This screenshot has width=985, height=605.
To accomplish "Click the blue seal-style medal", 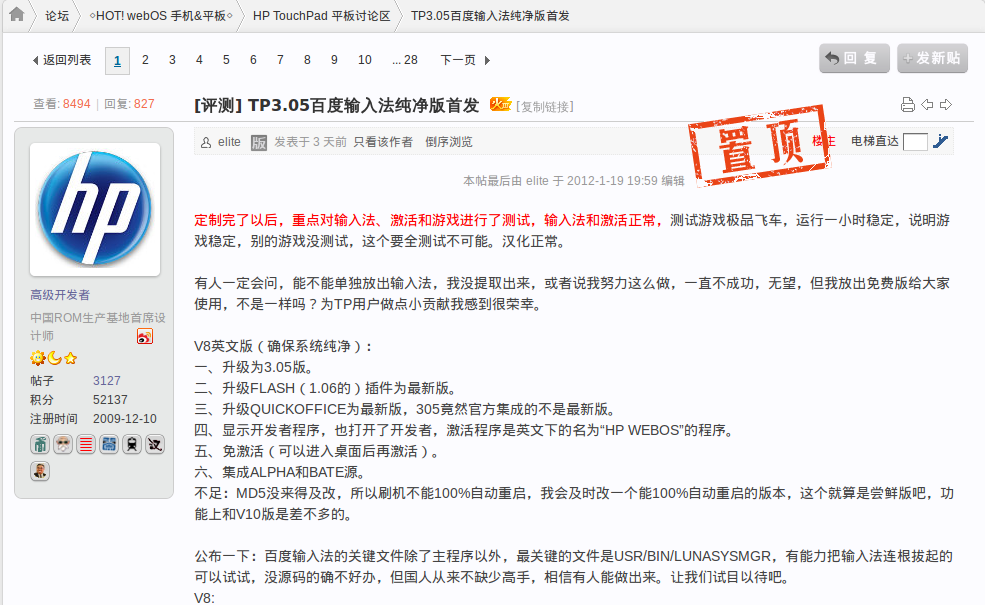I will [x=109, y=445].
